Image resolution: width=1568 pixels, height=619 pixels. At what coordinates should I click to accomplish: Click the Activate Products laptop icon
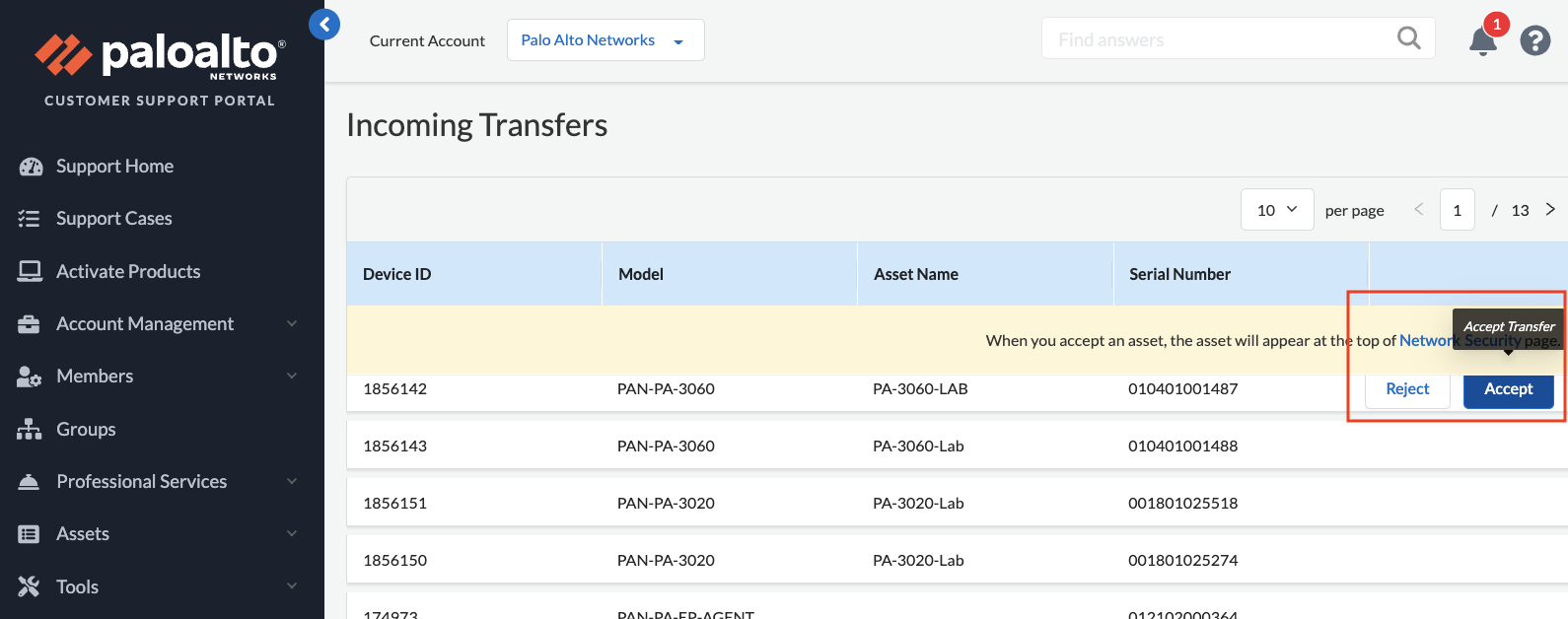point(30,271)
